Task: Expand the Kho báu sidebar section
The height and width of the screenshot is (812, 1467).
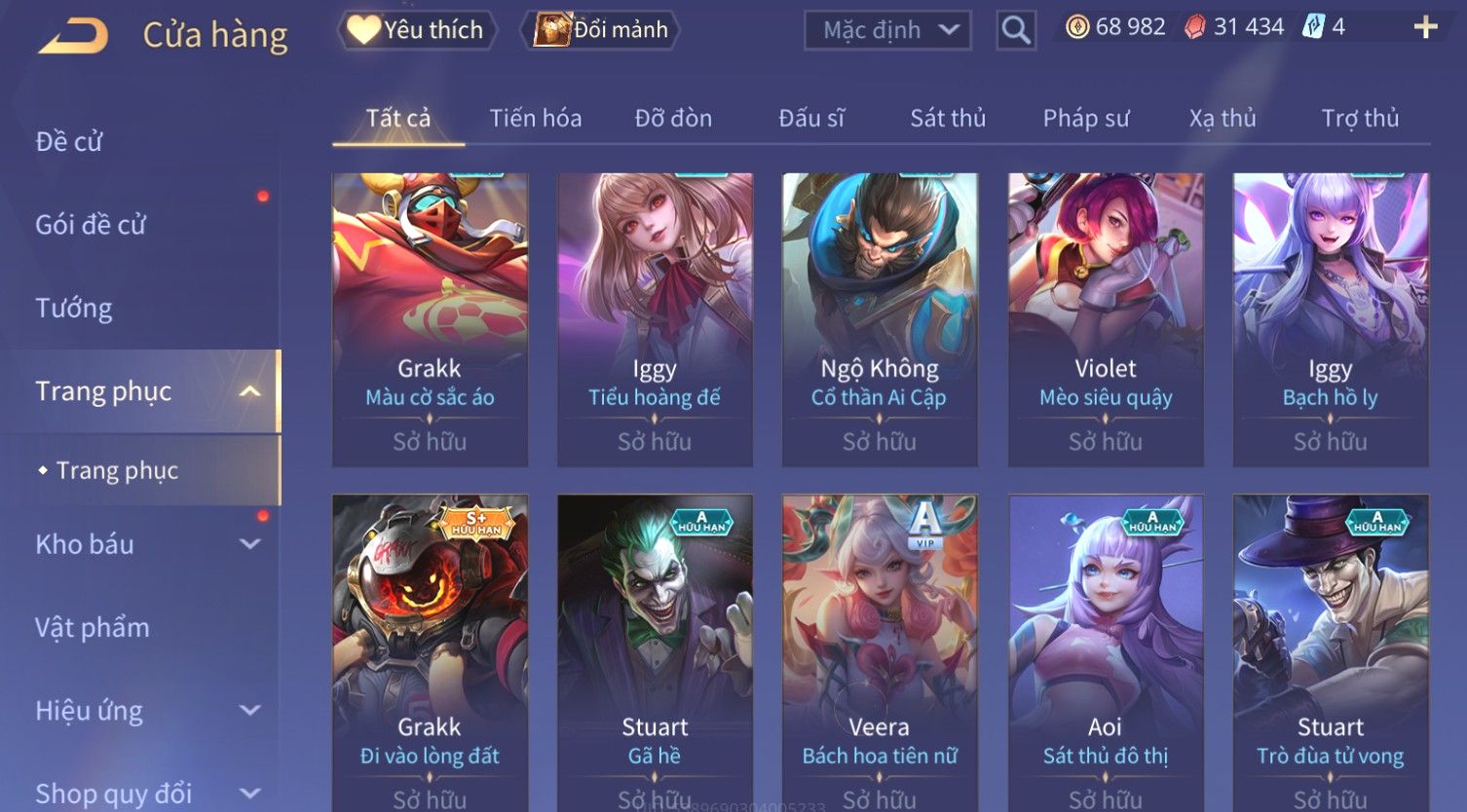Action: [250, 544]
